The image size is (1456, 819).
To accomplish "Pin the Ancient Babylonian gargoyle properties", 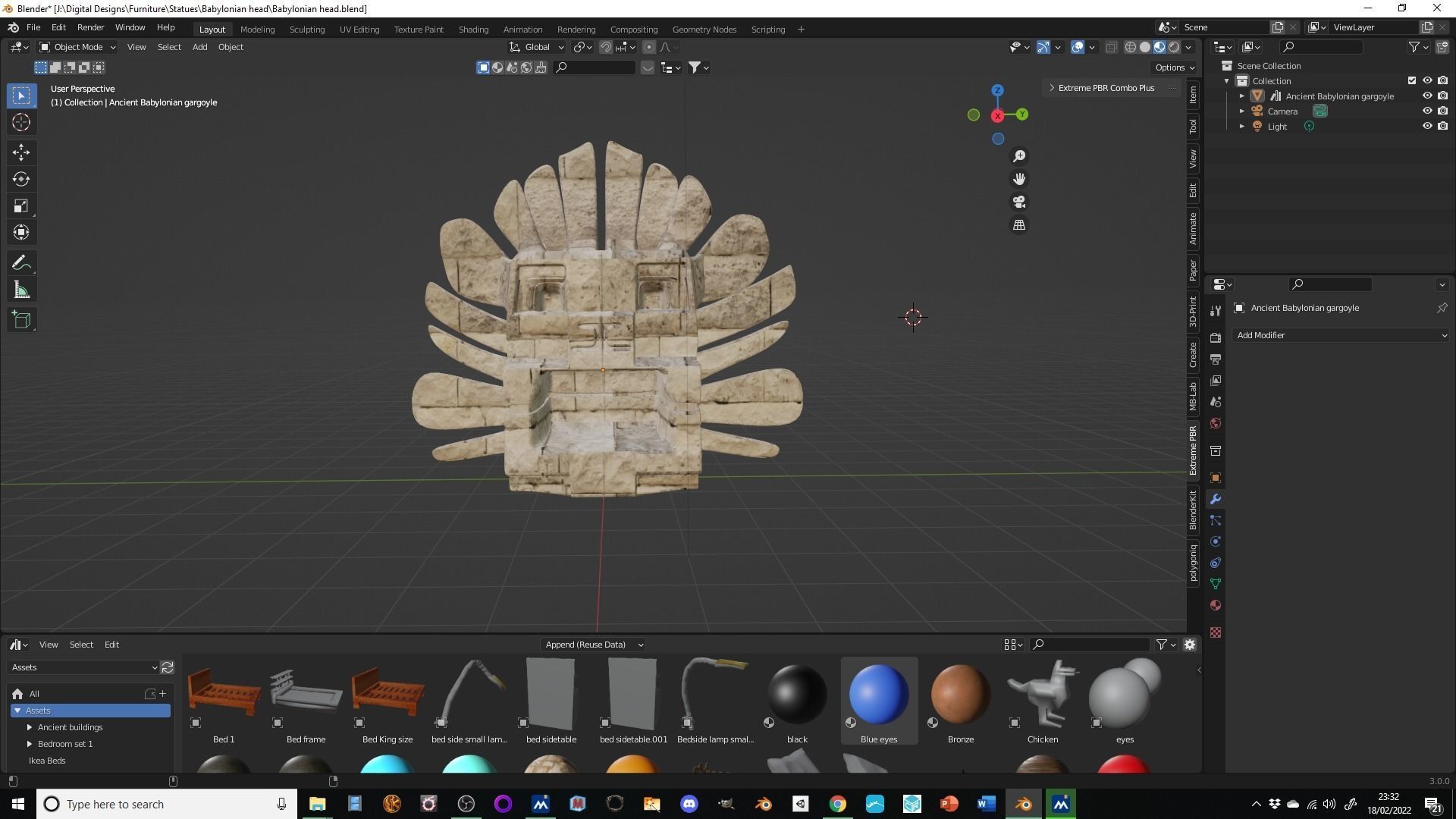I will [1442, 308].
